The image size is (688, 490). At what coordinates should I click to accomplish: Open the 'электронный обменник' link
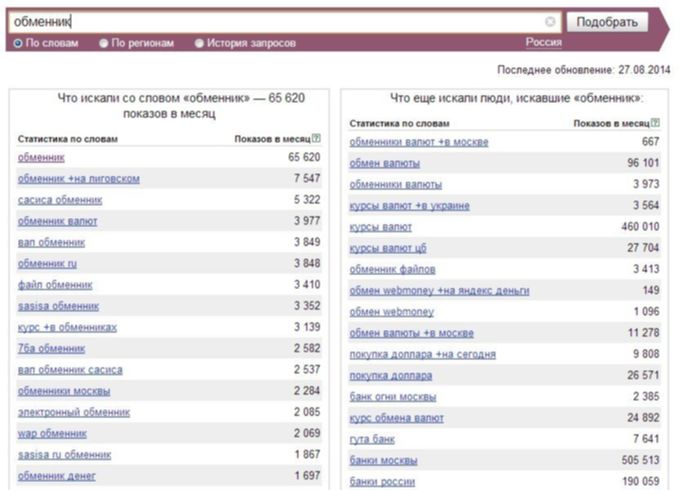[x=74, y=412]
